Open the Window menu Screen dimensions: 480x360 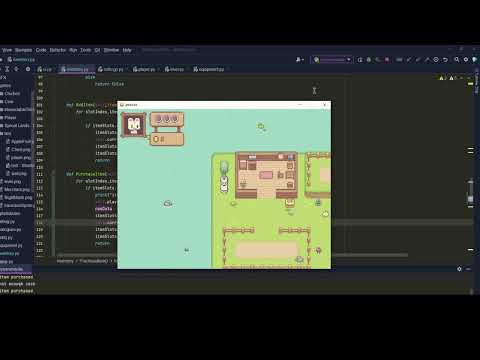coord(111,50)
